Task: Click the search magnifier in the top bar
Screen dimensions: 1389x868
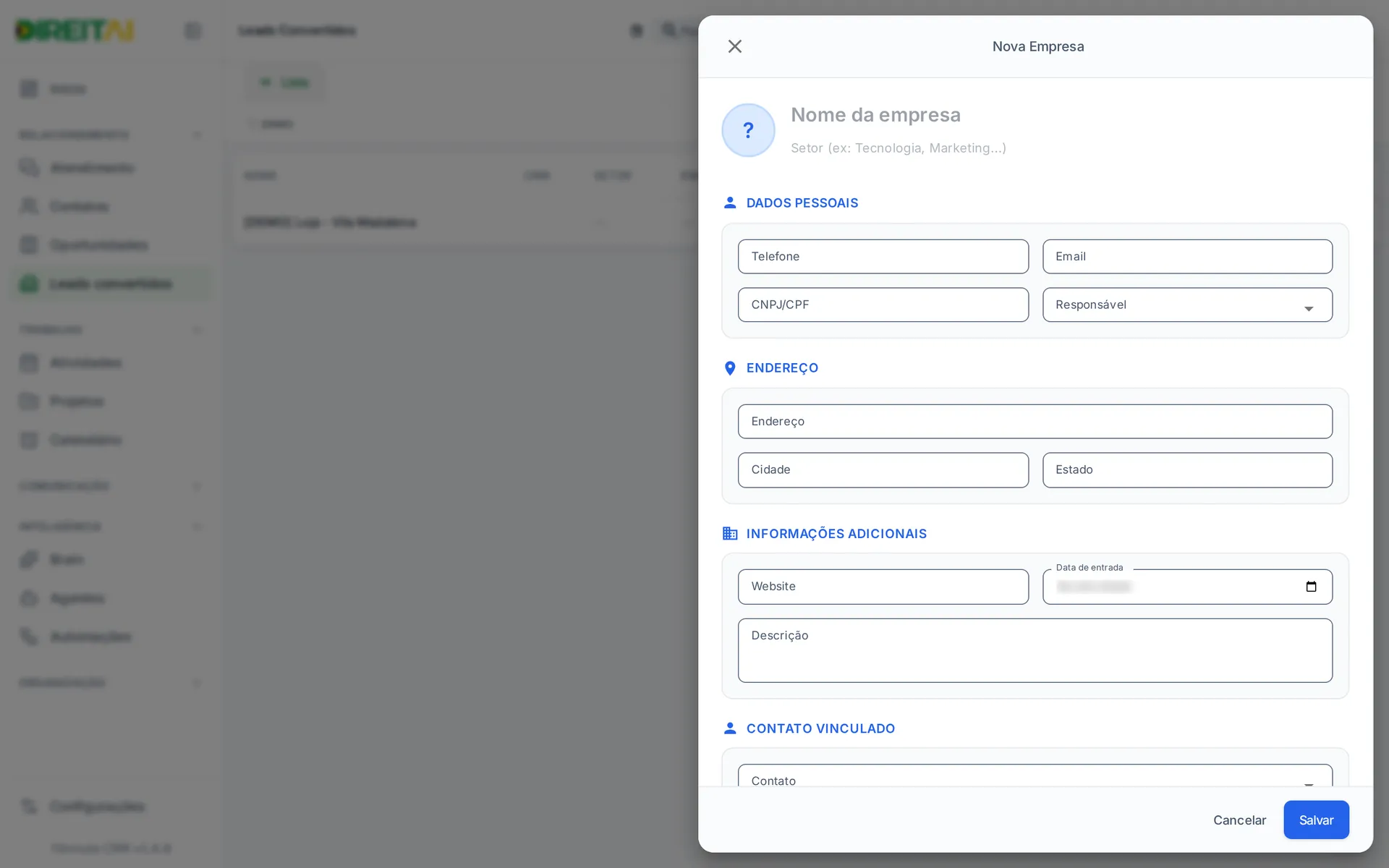Action: tap(669, 30)
